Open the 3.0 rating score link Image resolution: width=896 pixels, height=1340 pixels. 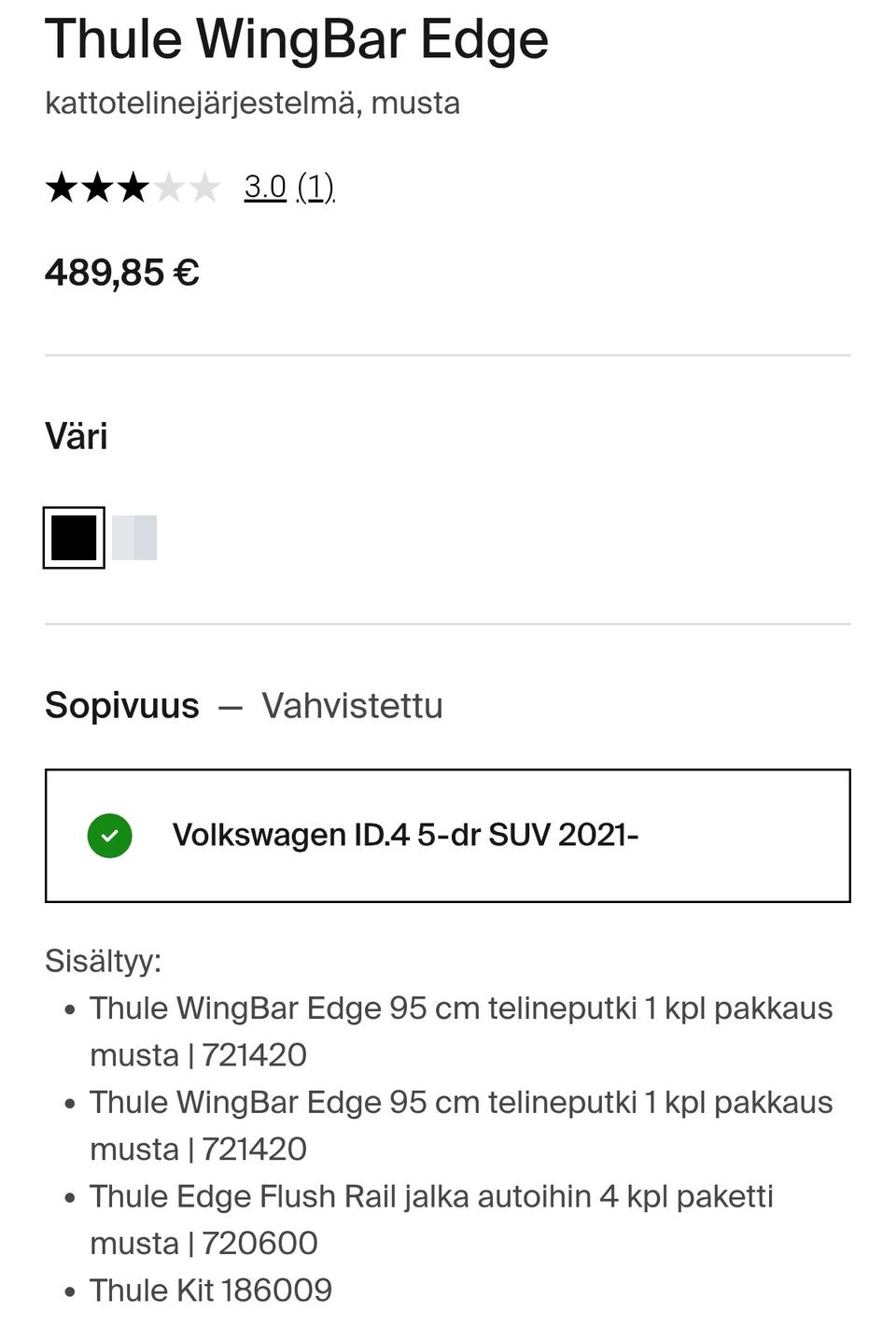(265, 188)
